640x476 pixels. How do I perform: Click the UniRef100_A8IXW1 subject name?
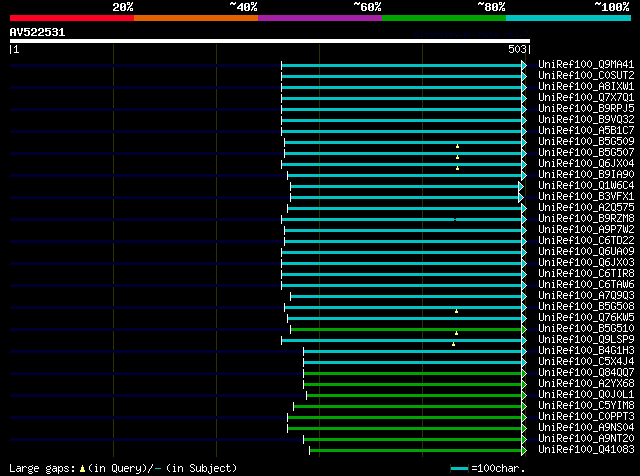point(586,87)
